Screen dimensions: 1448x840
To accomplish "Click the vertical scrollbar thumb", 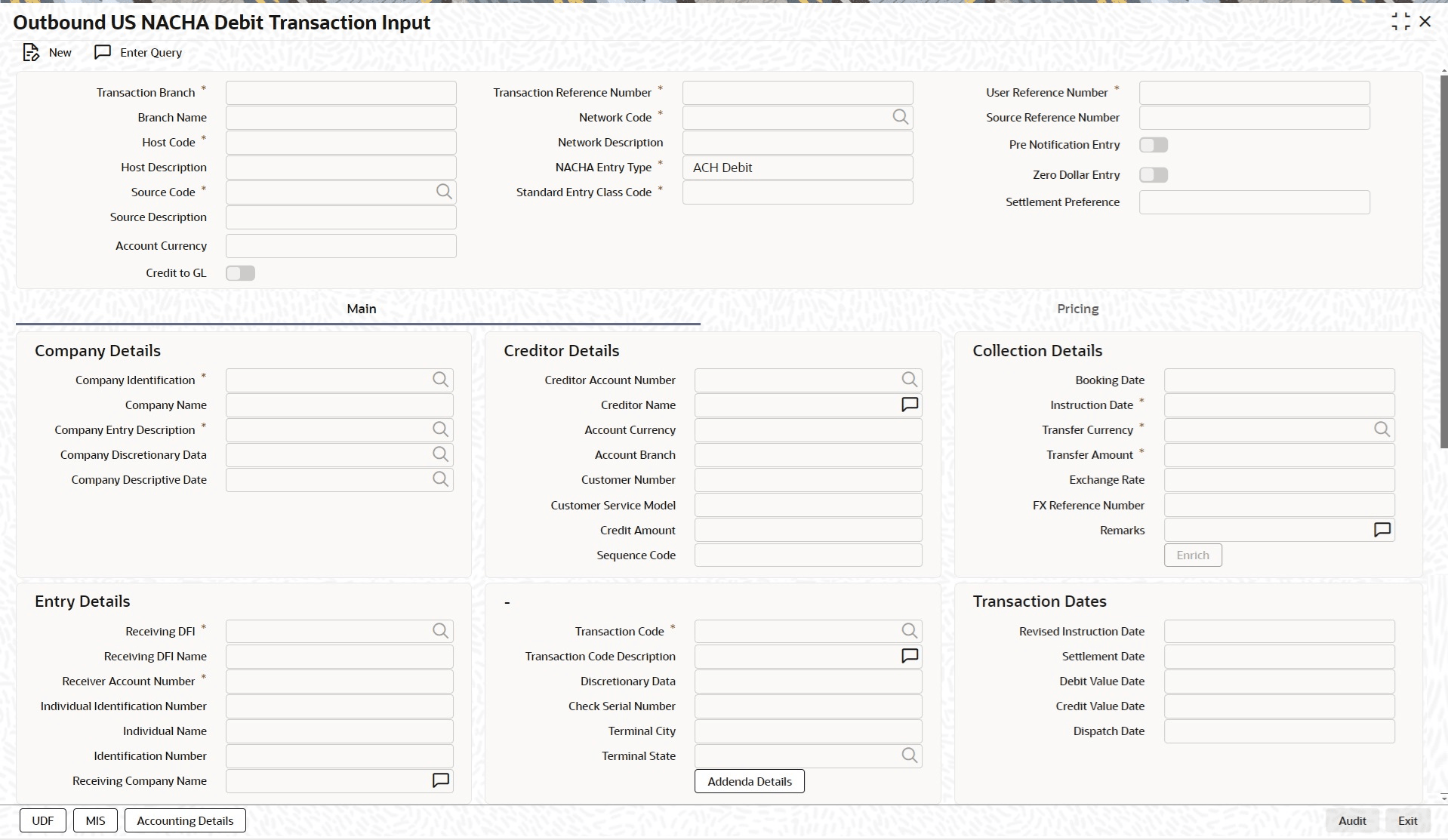I will (1443, 260).
